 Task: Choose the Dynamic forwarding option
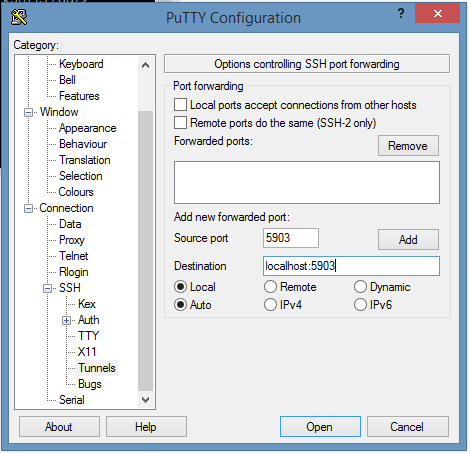click(x=360, y=287)
